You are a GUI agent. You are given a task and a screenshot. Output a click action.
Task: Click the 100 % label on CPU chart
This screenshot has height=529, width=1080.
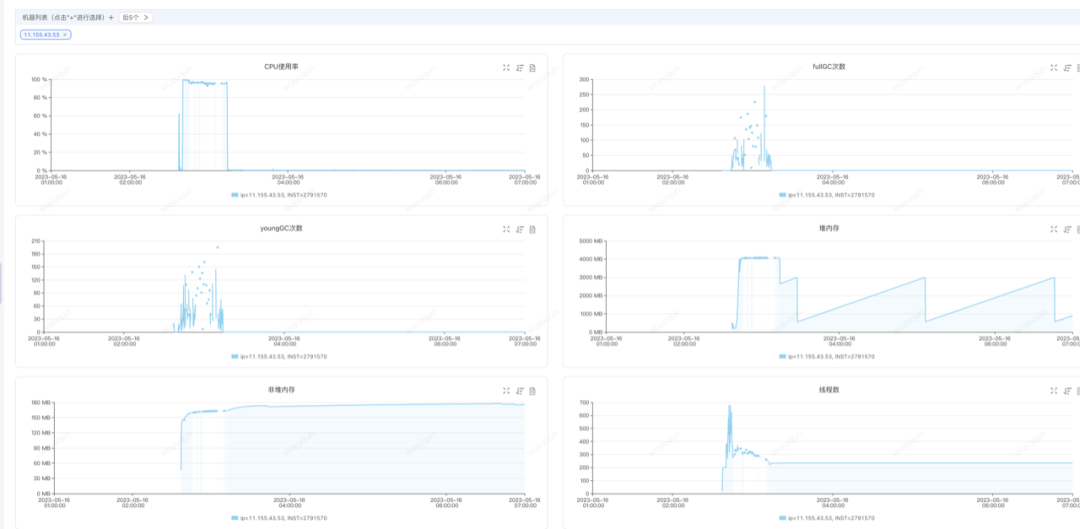39,79
